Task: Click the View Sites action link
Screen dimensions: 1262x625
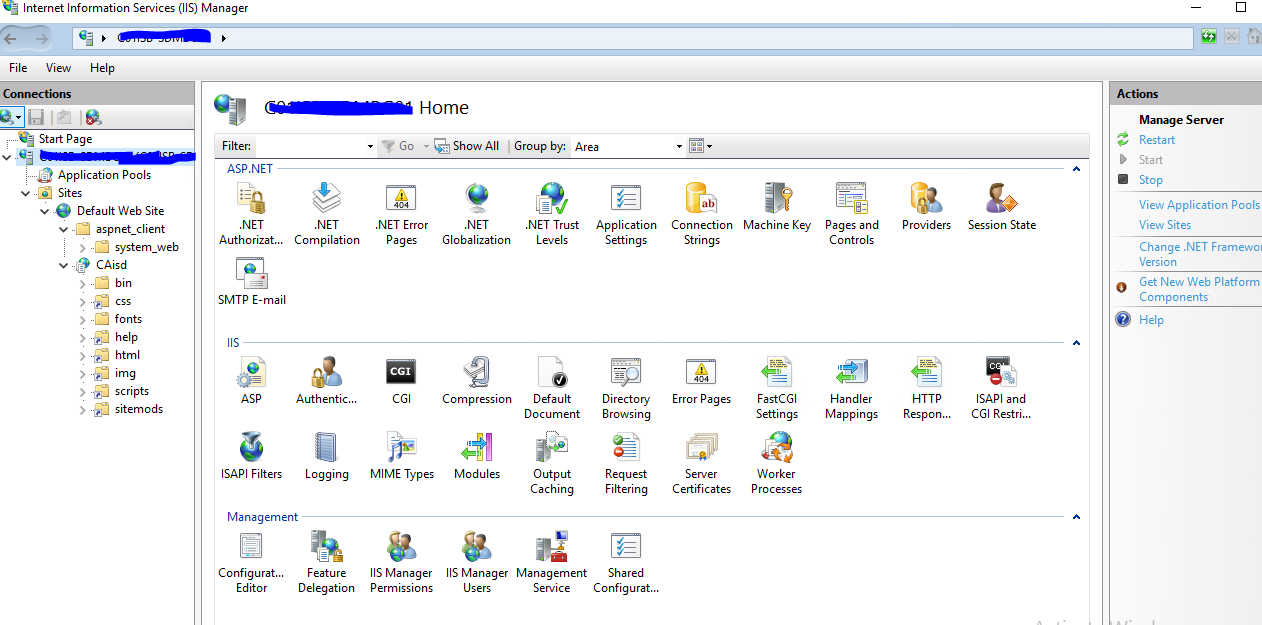Action: click(x=1165, y=225)
